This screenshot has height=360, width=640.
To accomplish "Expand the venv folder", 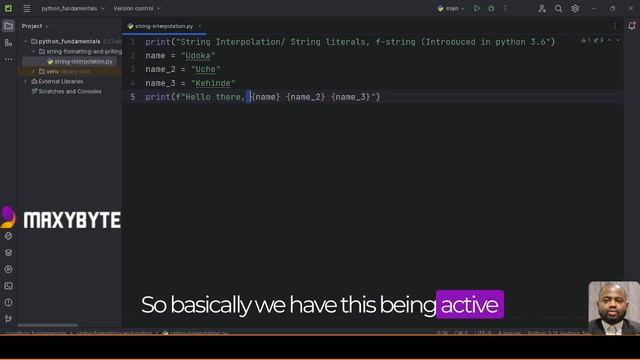I will coord(33,71).
